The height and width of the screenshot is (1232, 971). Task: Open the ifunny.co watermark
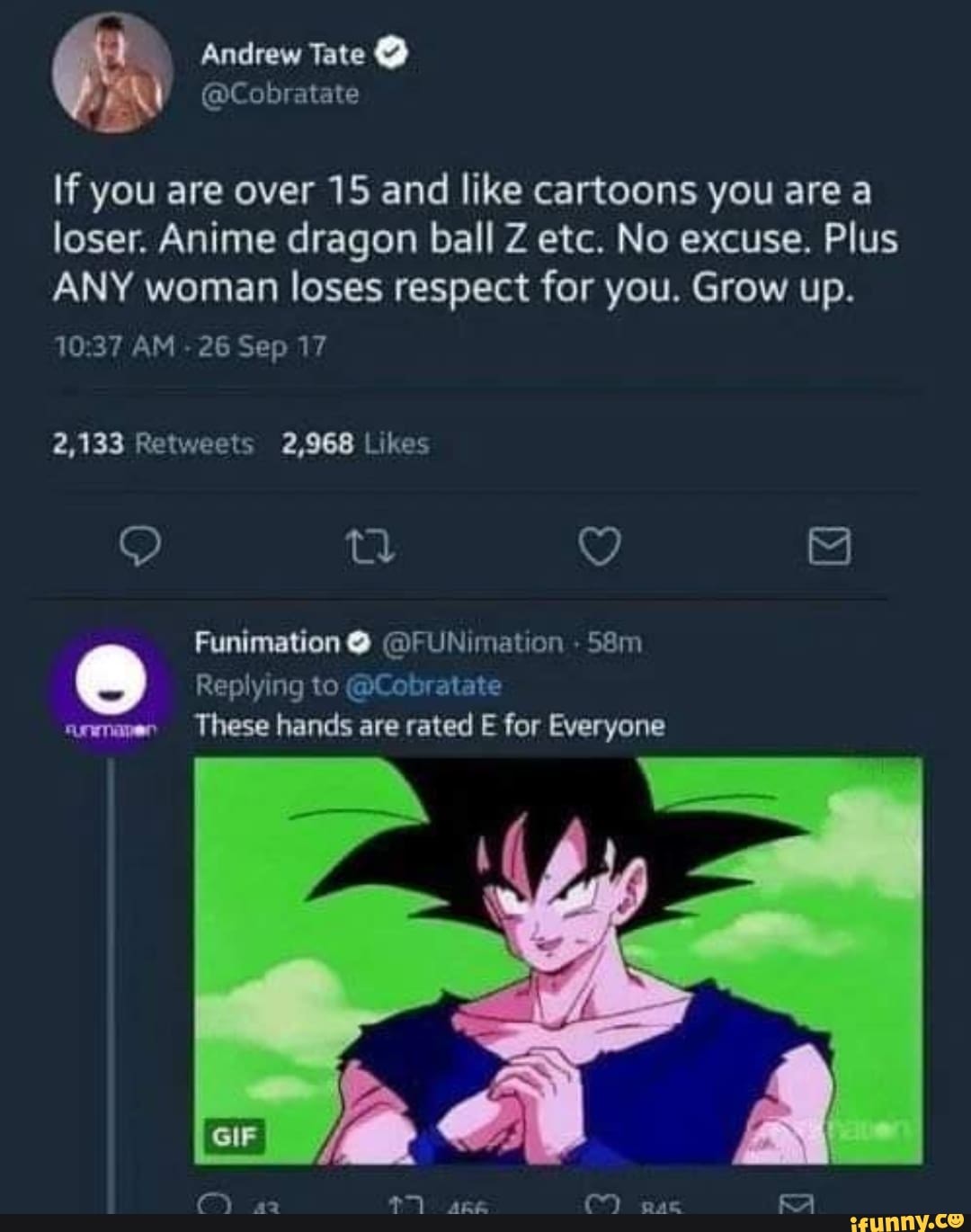click(x=905, y=1221)
